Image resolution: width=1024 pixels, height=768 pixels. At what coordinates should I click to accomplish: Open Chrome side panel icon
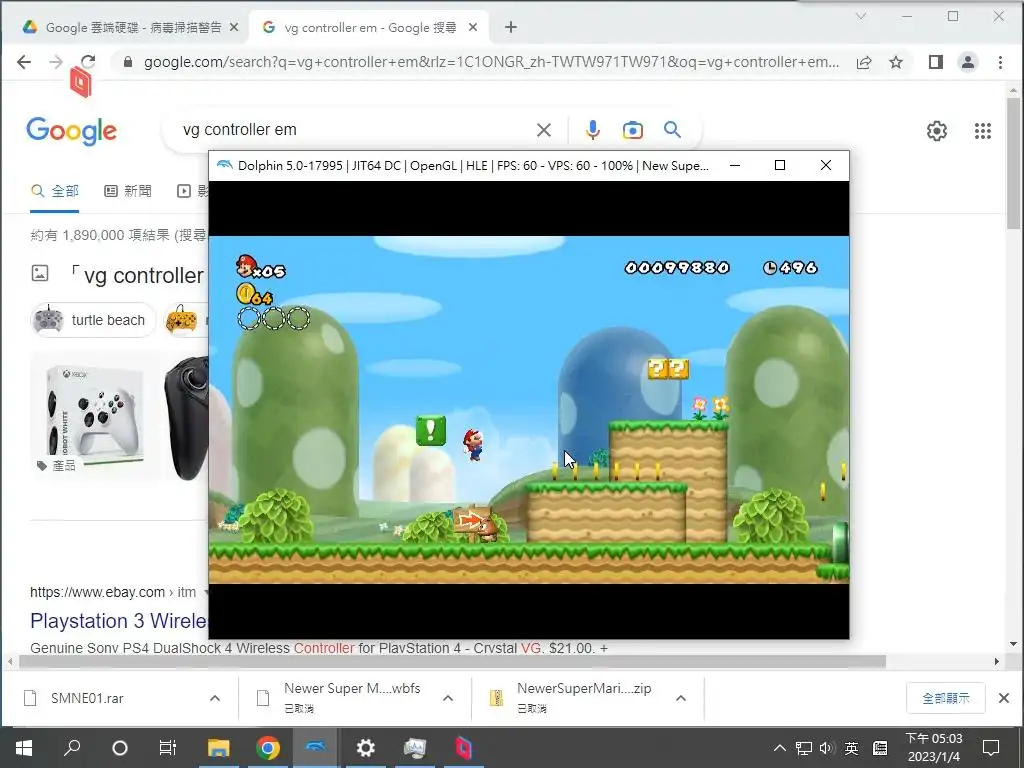click(936, 62)
